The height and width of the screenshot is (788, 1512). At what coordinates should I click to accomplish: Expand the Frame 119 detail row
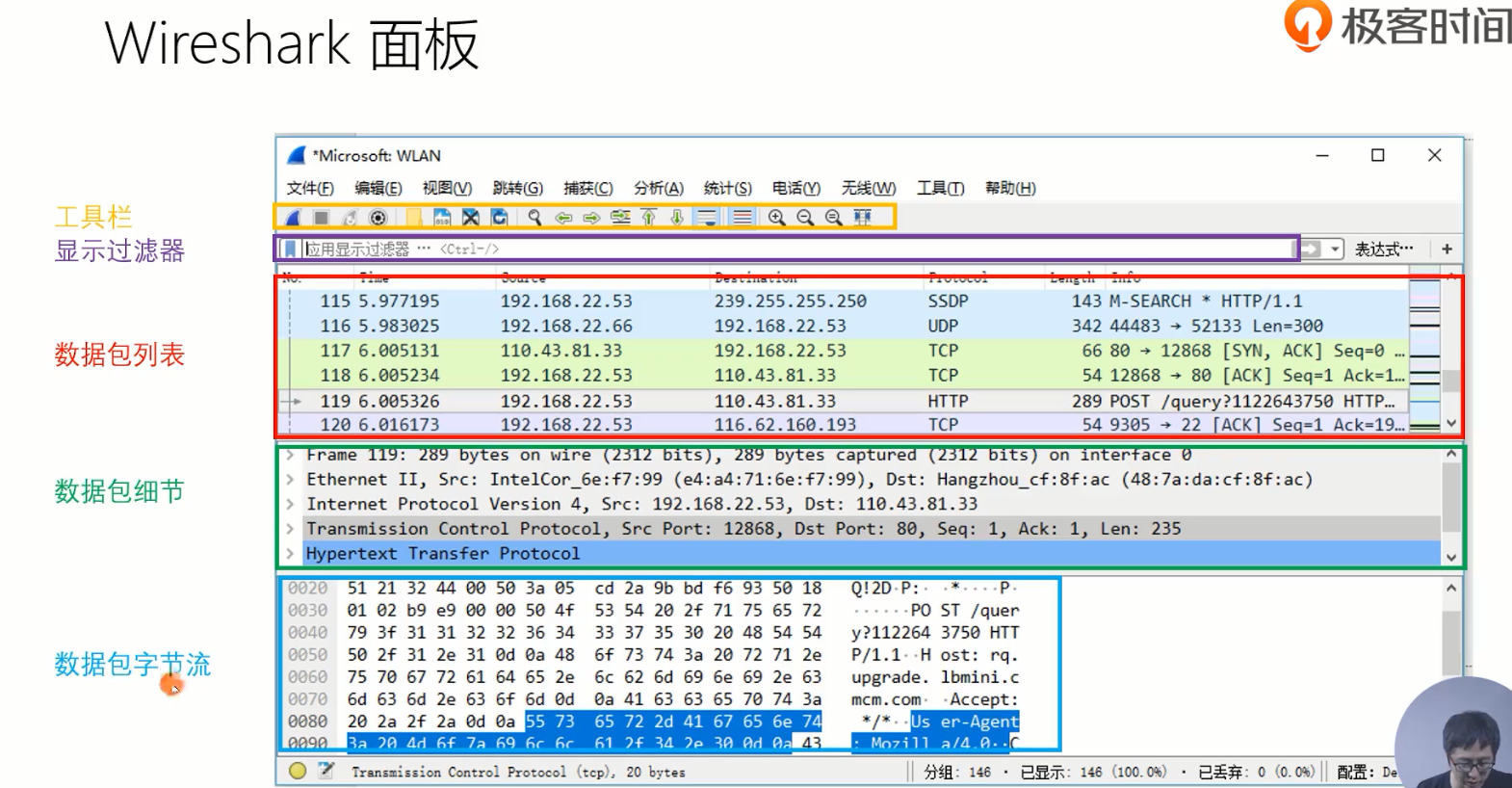[x=290, y=455]
